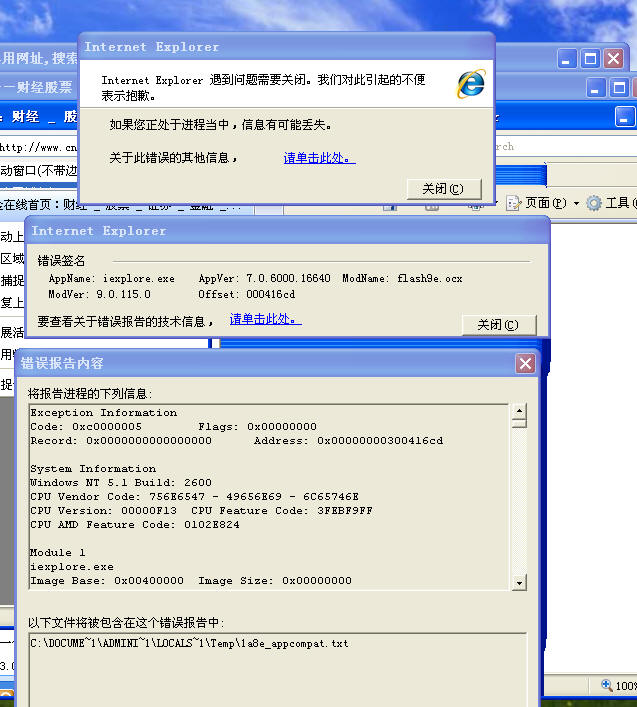Select the 在线首页:财经 browser tab
637x707 pixels.
(127, 207)
